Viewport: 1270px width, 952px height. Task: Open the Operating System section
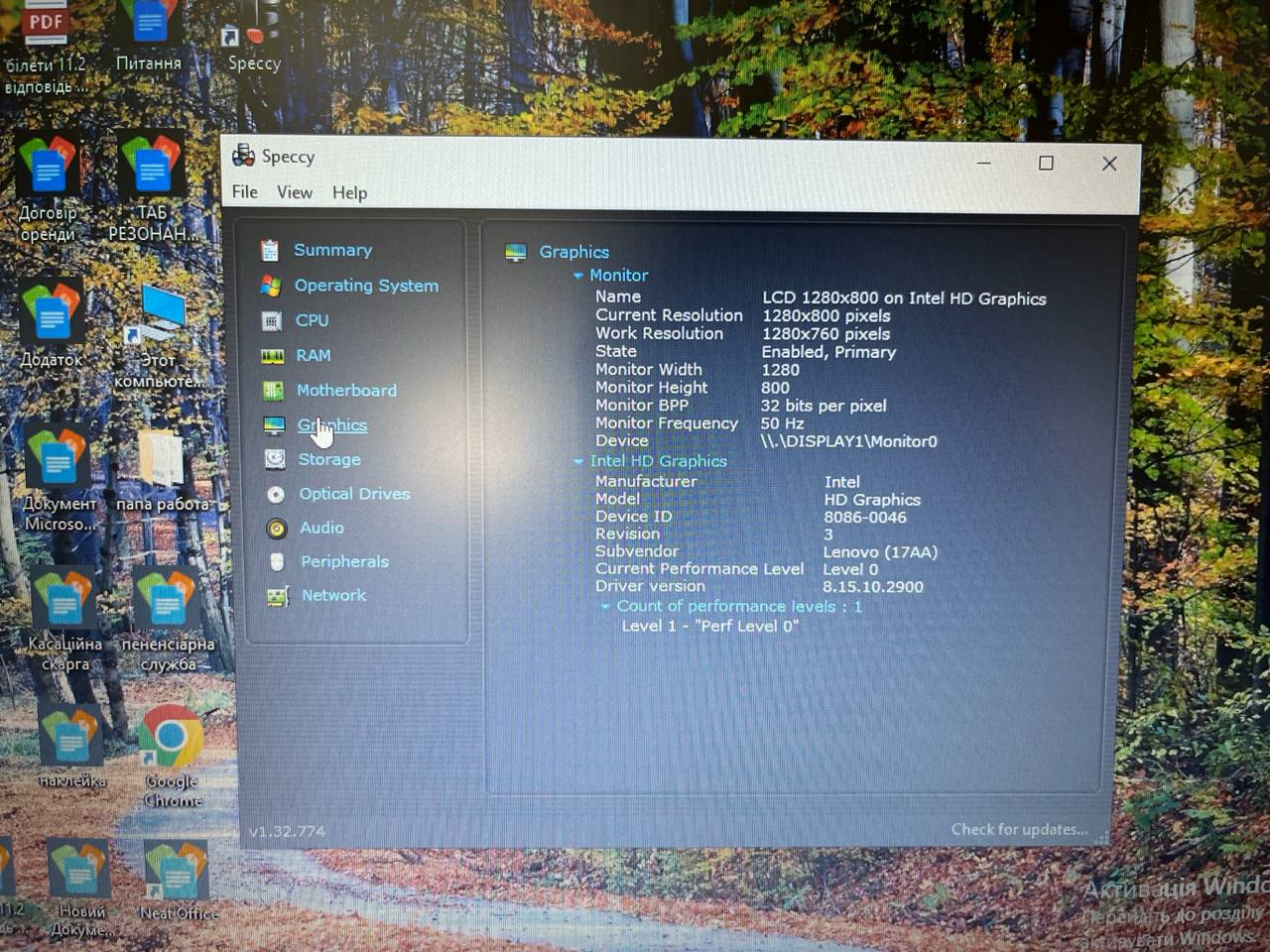coord(366,286)
